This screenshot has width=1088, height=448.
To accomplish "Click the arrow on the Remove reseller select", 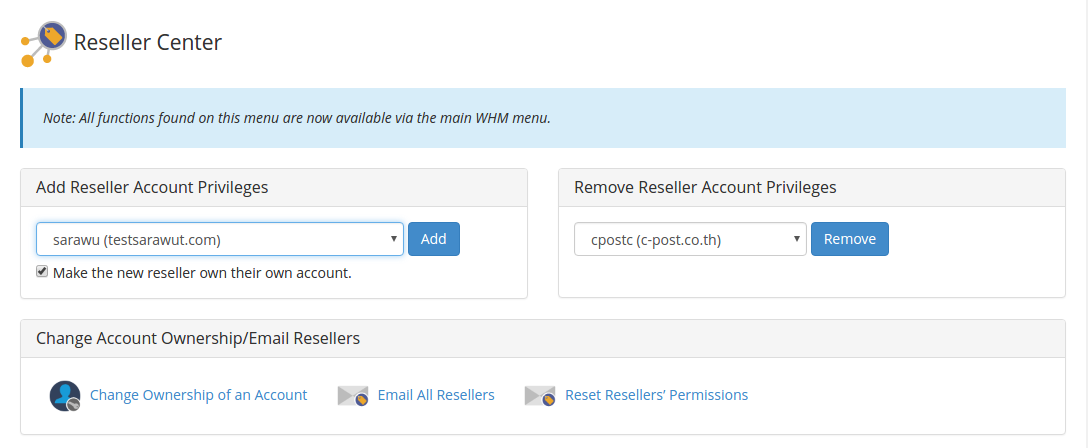I will tap(796, 239).
